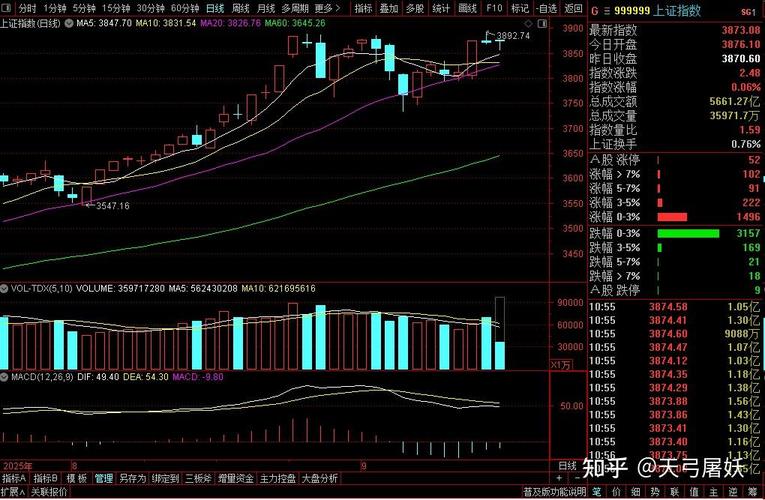Image resolution: width=765 pixels, height=500 pixels.
Task: Open the 画线 drawing tools
Action: (467, 8)
